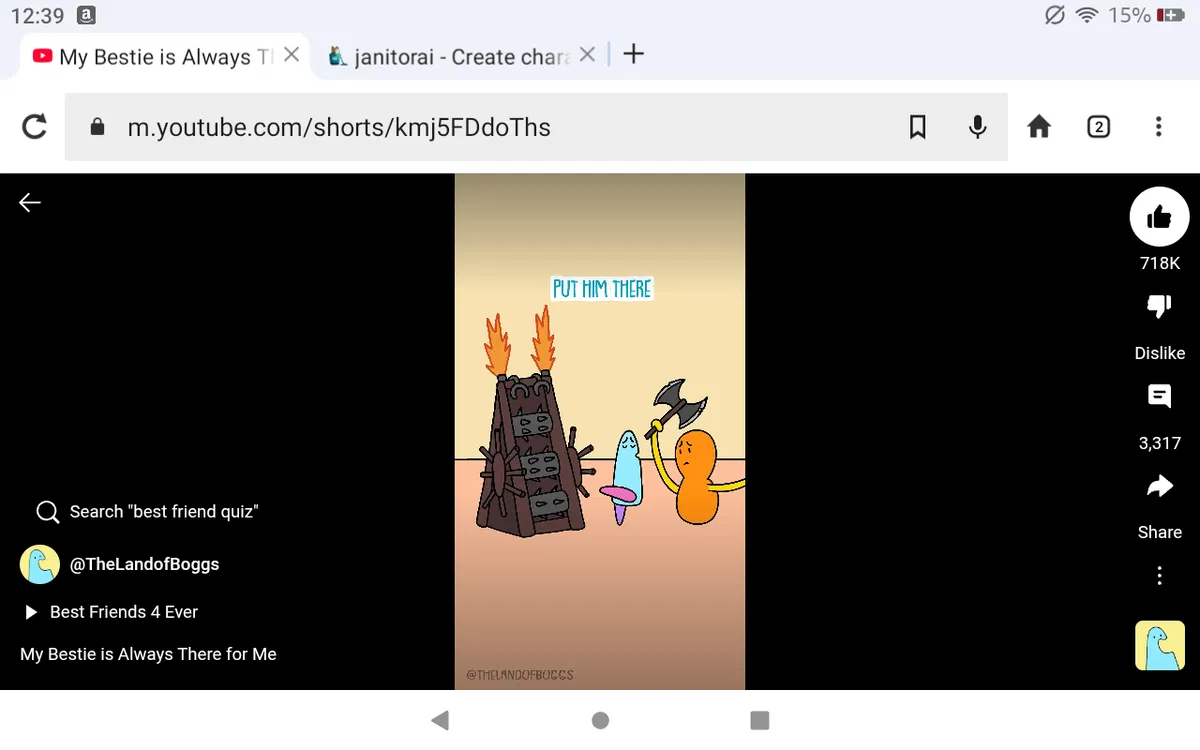Image resolution: width=1200 pixels, height=750 pixels.
Task: Open the tab switcher showing 2 tabs
Action: click(x=1098, y=127)
